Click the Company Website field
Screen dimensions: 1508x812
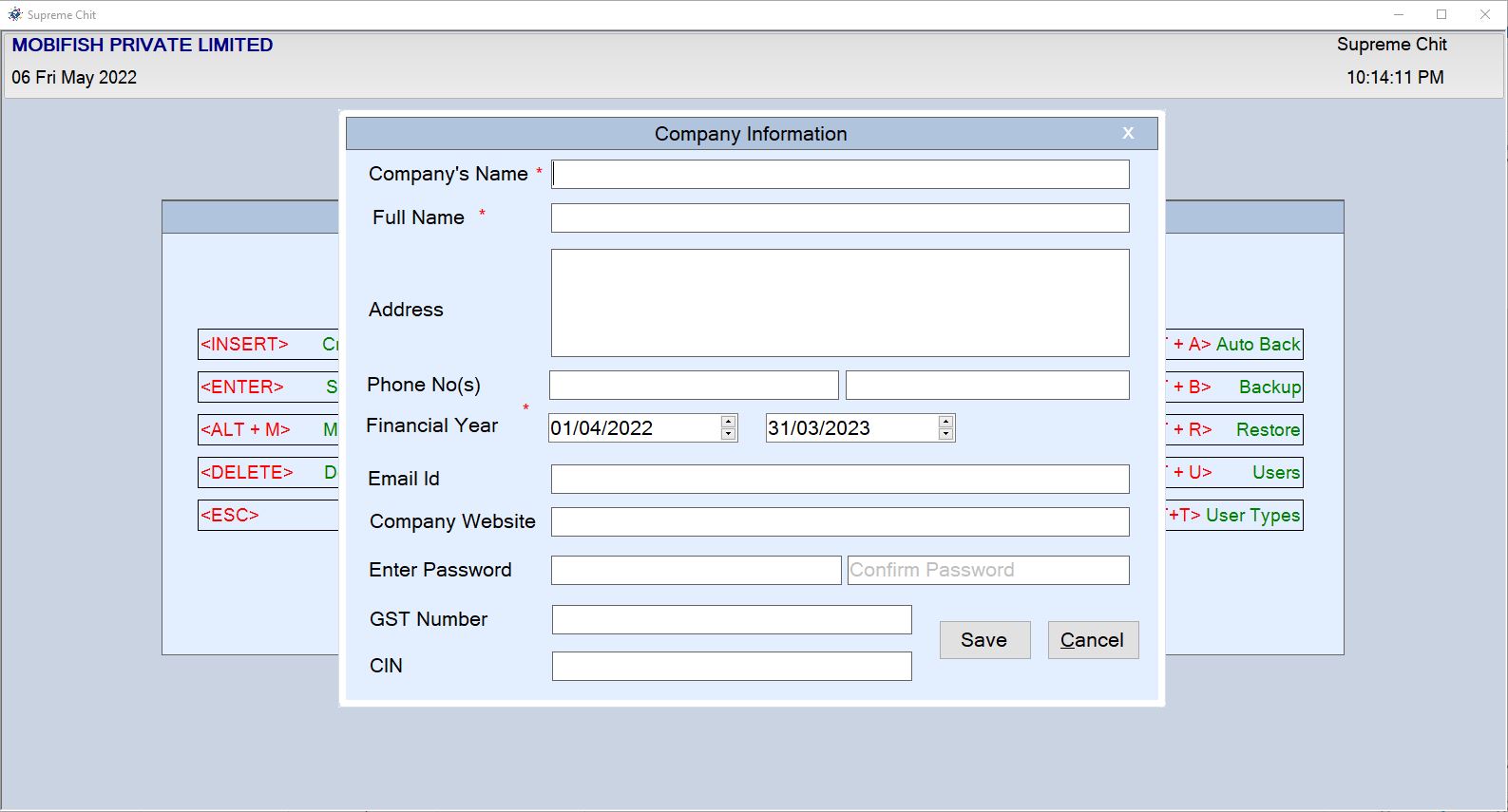click(x=839, y=521)
